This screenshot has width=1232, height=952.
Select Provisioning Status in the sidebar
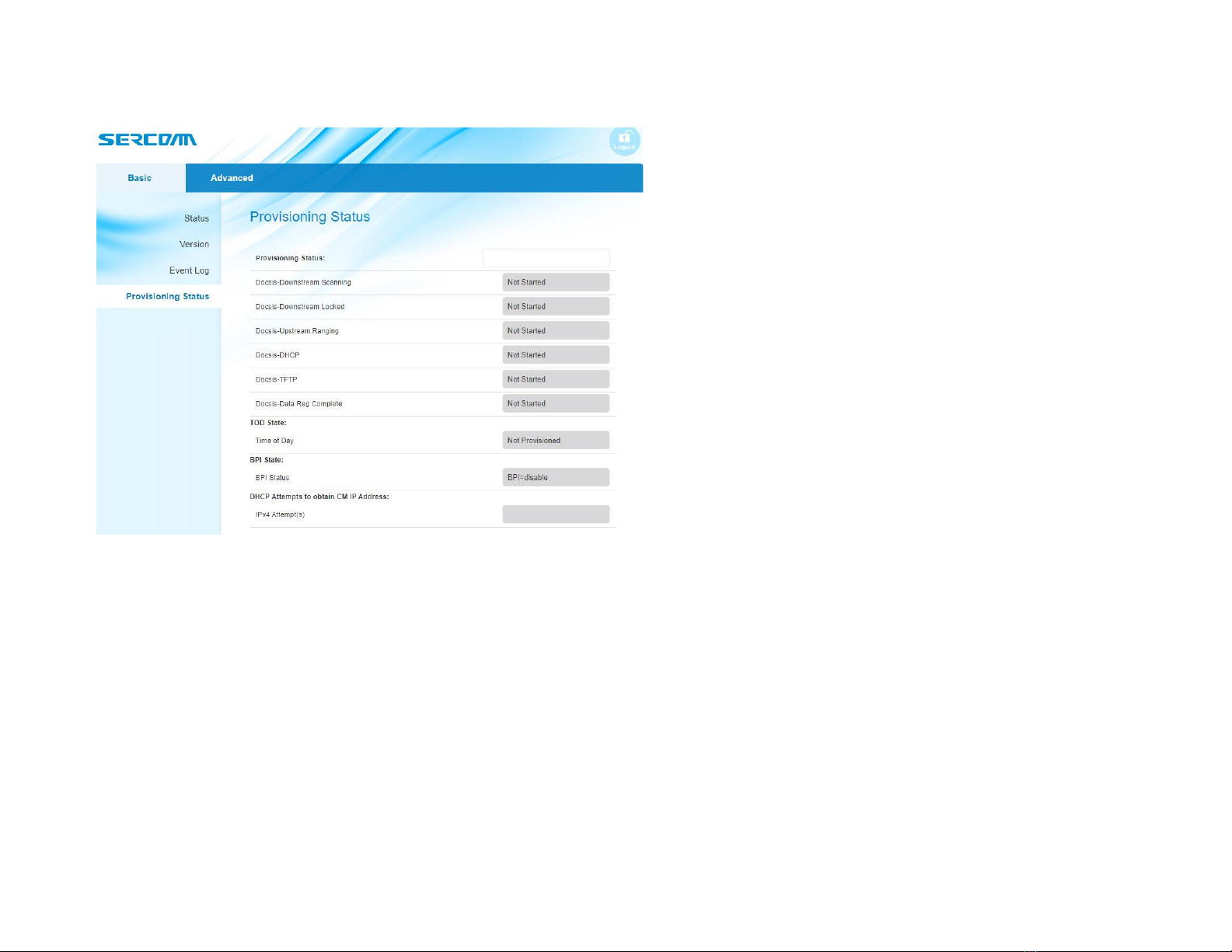[167, 296]
